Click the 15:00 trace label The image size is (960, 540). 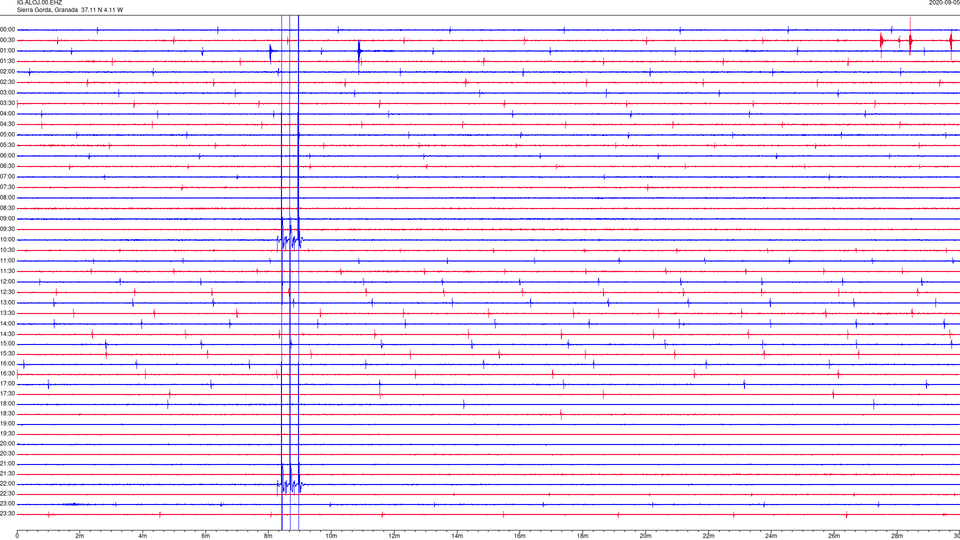[x=7, y=343]
